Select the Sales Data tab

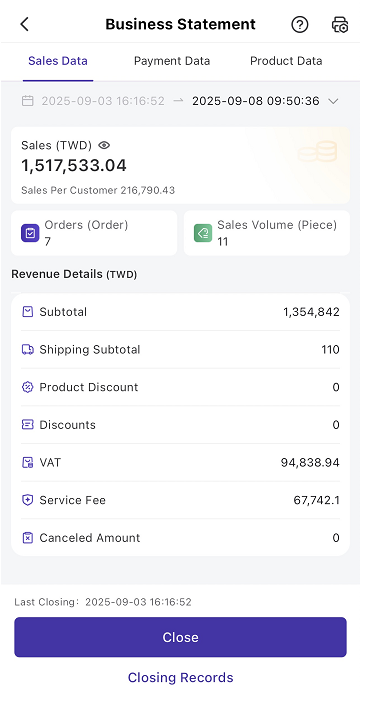[x=58, y=61]
